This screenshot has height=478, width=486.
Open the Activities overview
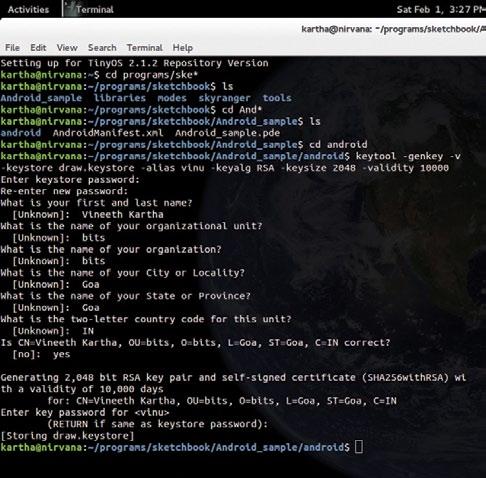tap(28, 9)
